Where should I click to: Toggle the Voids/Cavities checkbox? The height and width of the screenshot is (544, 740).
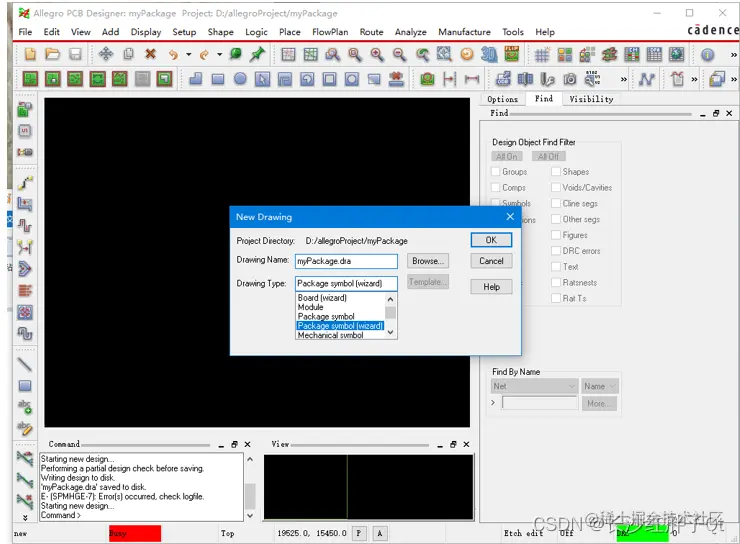tap(556, 187)
